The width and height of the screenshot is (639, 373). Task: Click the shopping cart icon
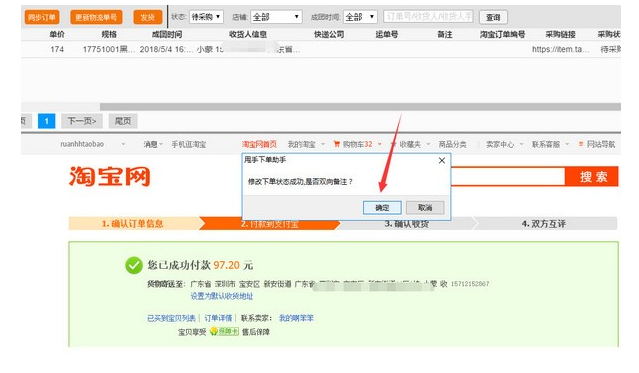337,144
